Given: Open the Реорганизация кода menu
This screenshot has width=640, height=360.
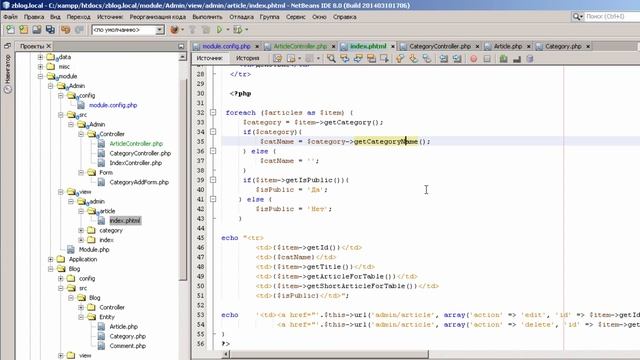Looking at the screenshot, I should point(158,17).
